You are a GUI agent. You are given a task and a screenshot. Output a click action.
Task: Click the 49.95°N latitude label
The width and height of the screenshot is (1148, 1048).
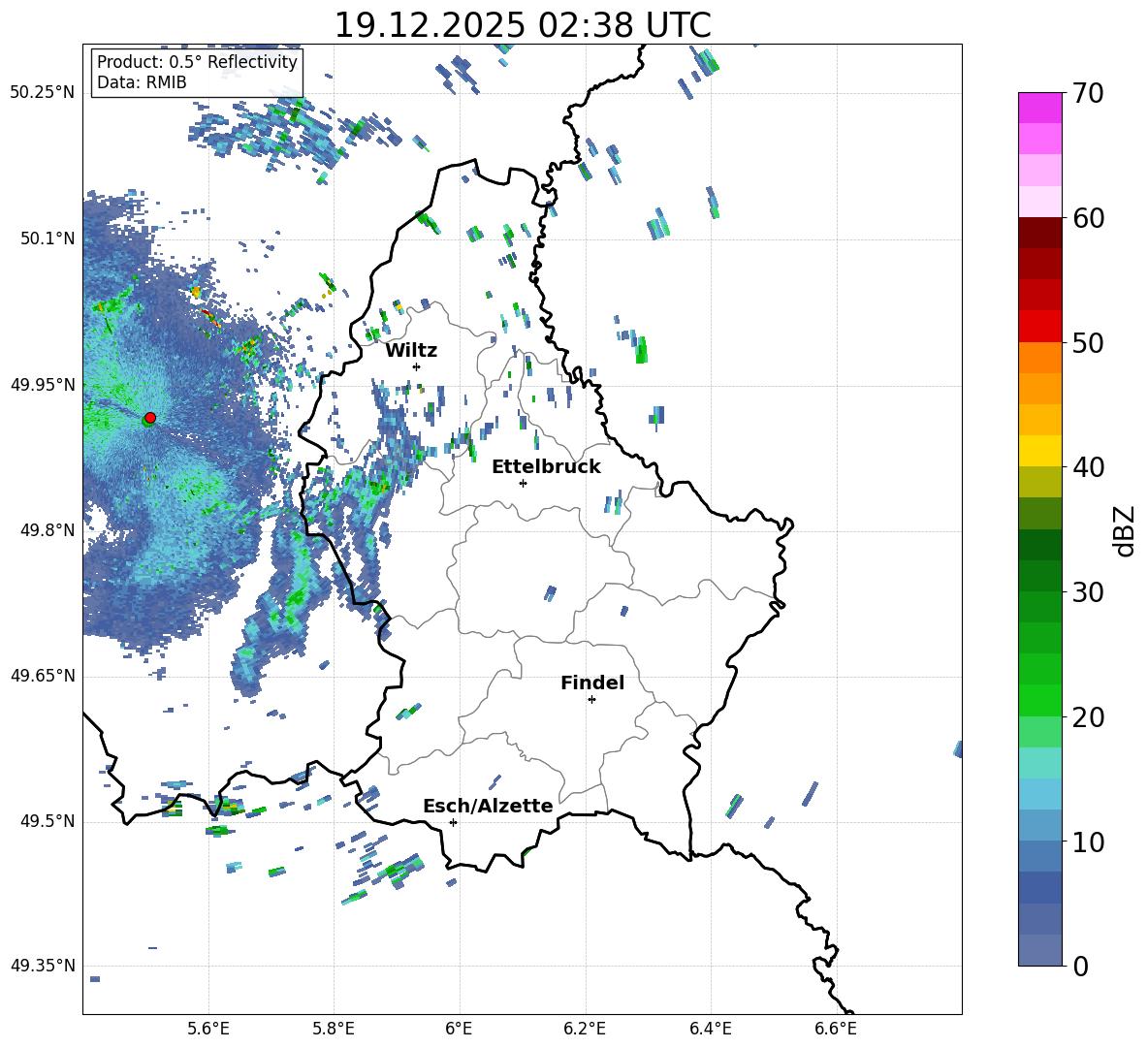[x=44, y=385]
